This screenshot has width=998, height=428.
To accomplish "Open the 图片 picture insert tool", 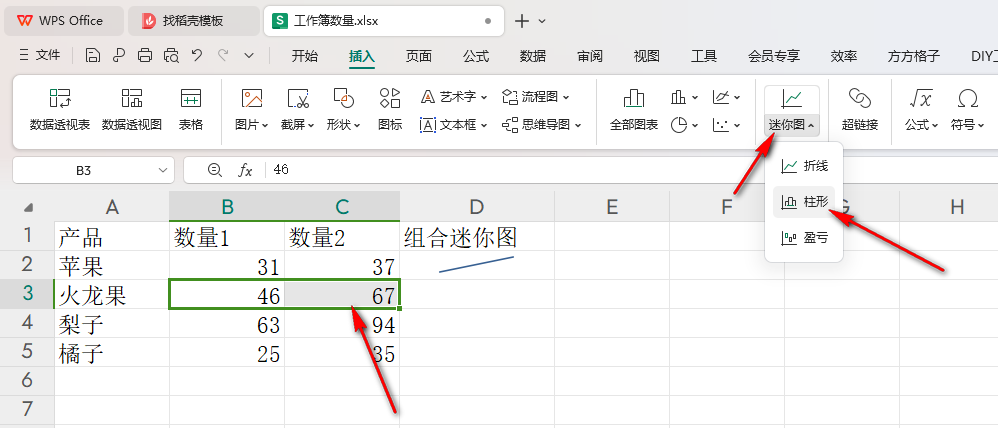I will [252, 99].
